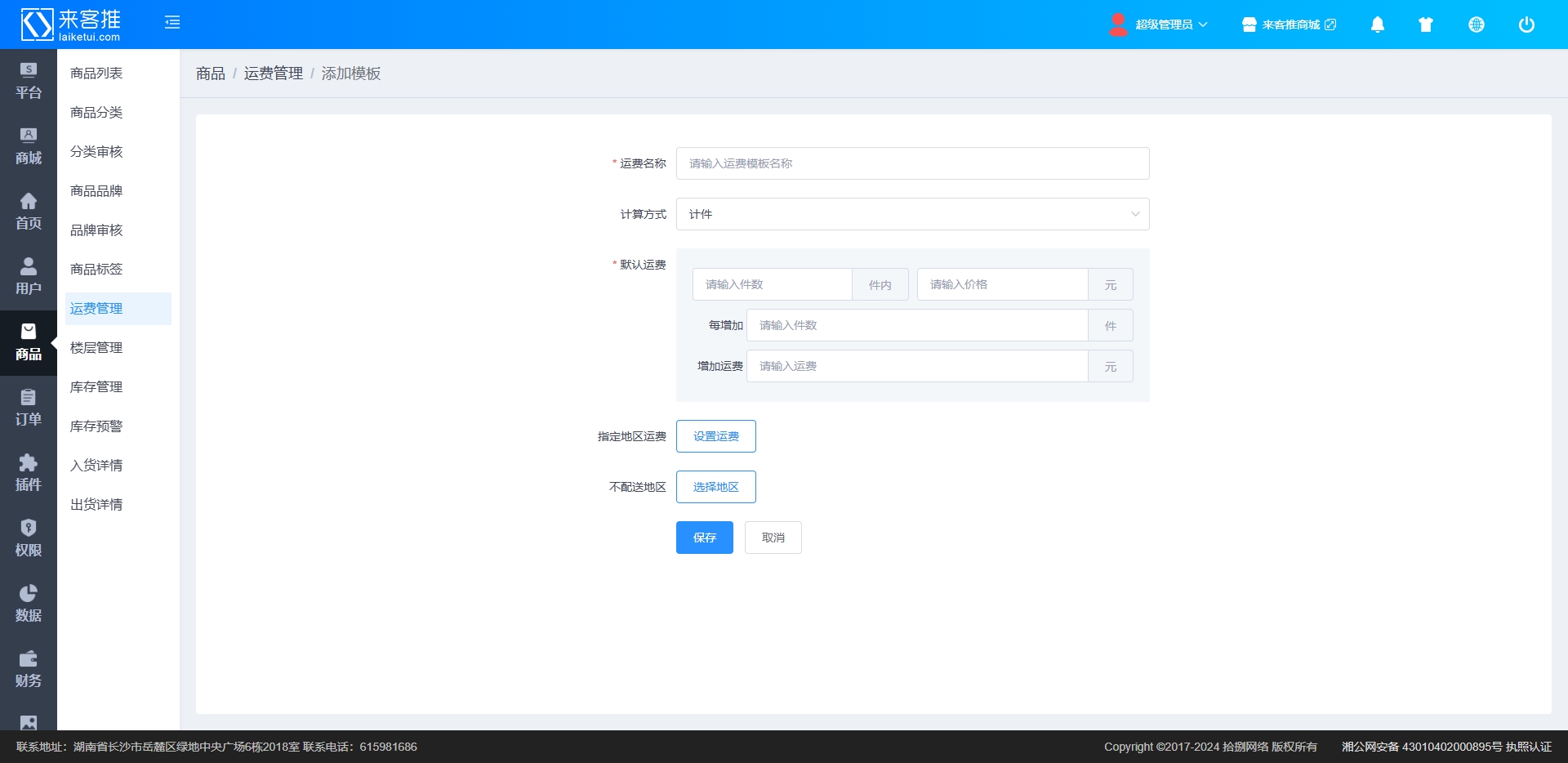Viewport: 1568px width, 763px height.
Task: Open the notification bell
Action: coord(1377,25)
